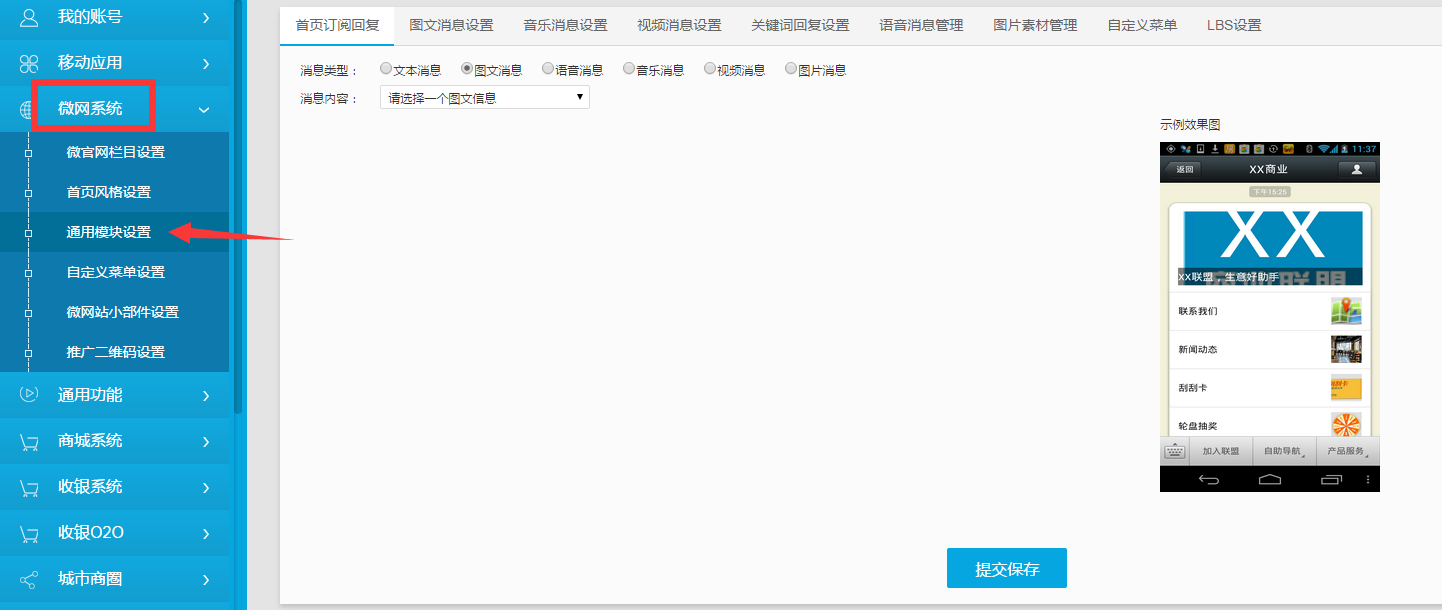
Task: Select the 文本消息 radio button
Action: (x=386, y=69)
